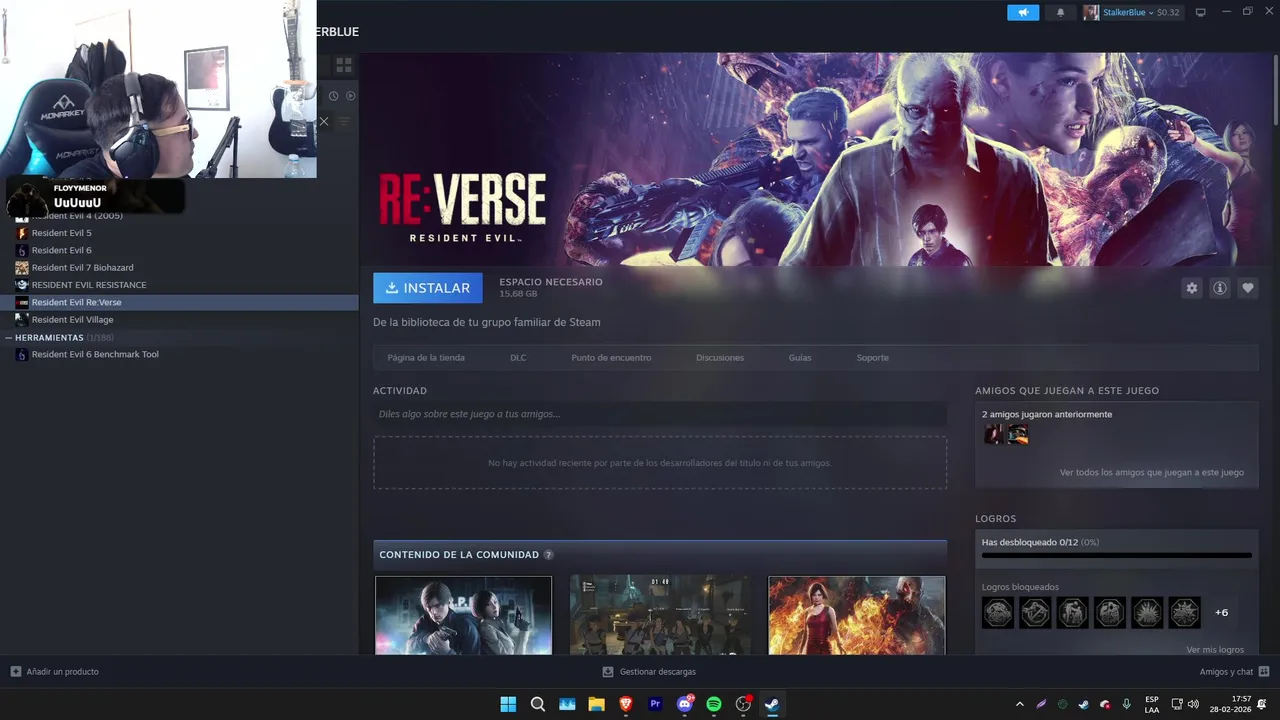
Task: Open the middle gameplay community screenshot thumbnail
Action: coord(660,615)
